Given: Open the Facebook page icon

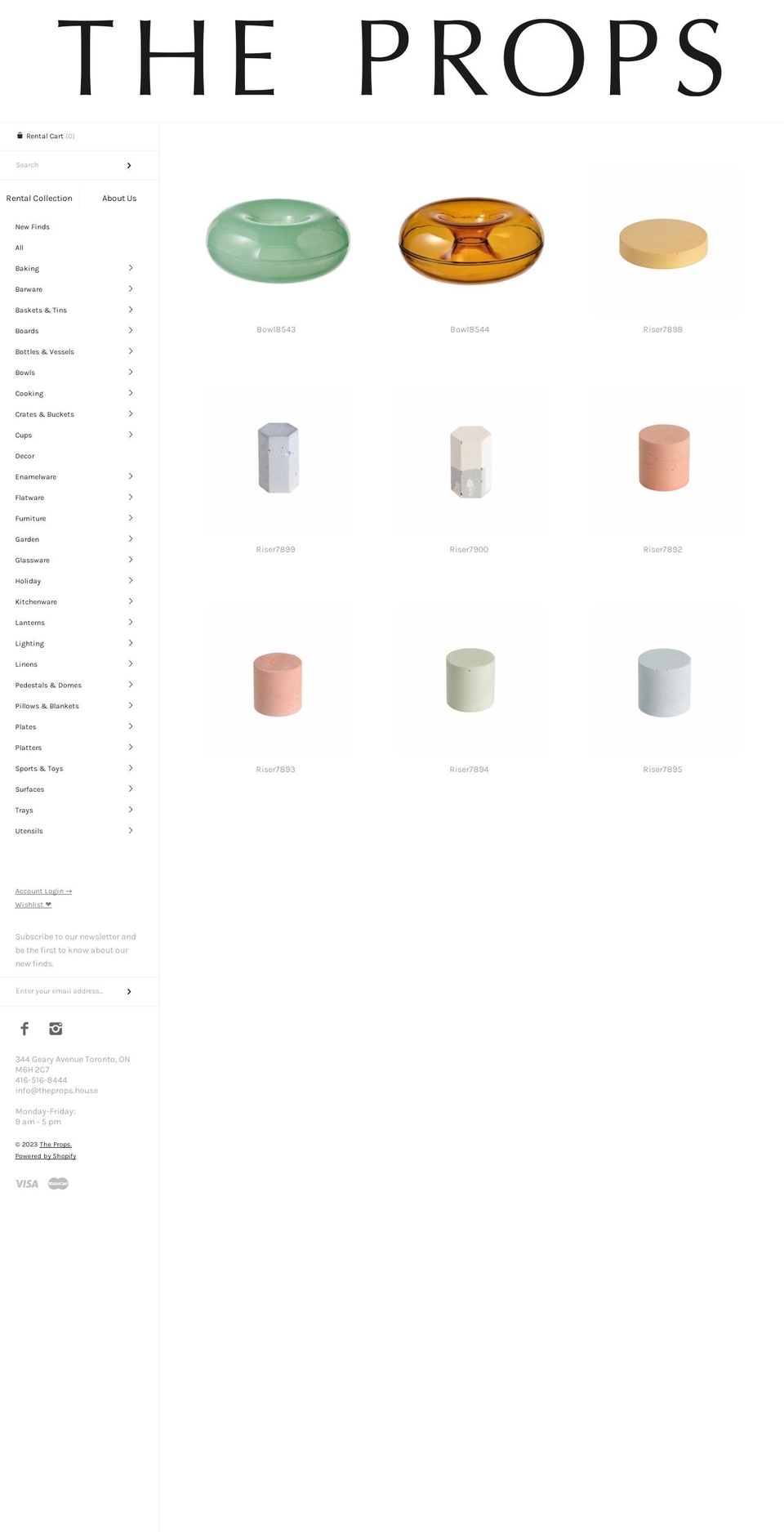Looking at the screenshot, I should tap(24, 1029).
